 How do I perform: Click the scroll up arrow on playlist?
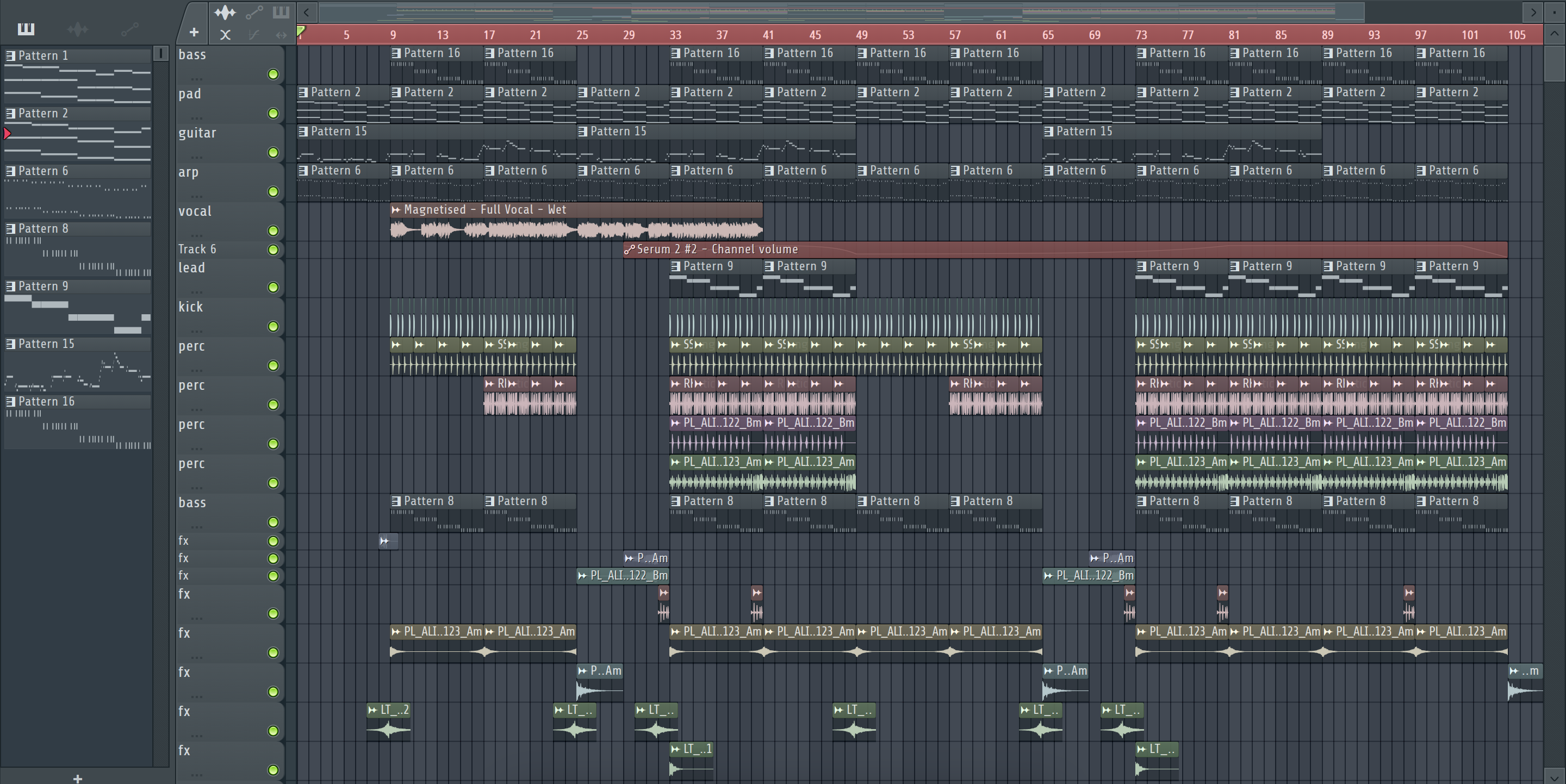[x=1555, y=33]
